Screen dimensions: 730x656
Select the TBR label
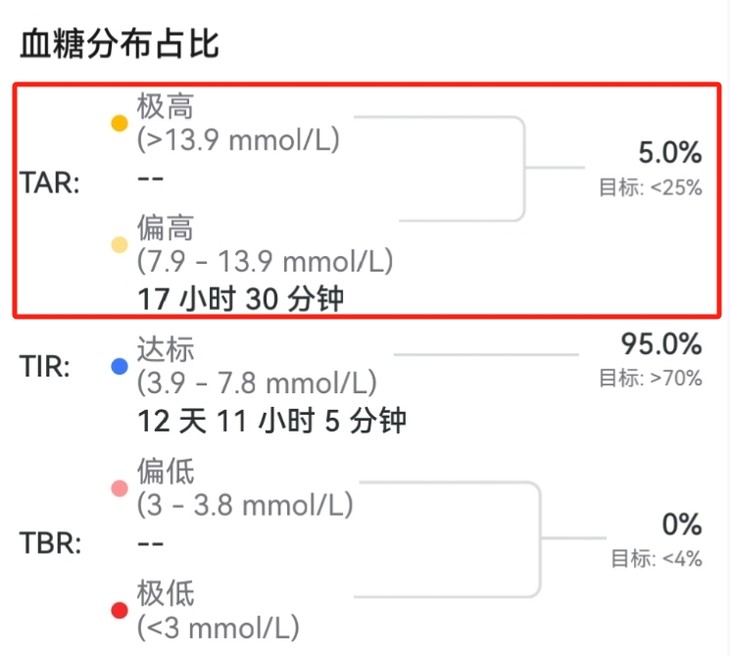pos(49,546)
